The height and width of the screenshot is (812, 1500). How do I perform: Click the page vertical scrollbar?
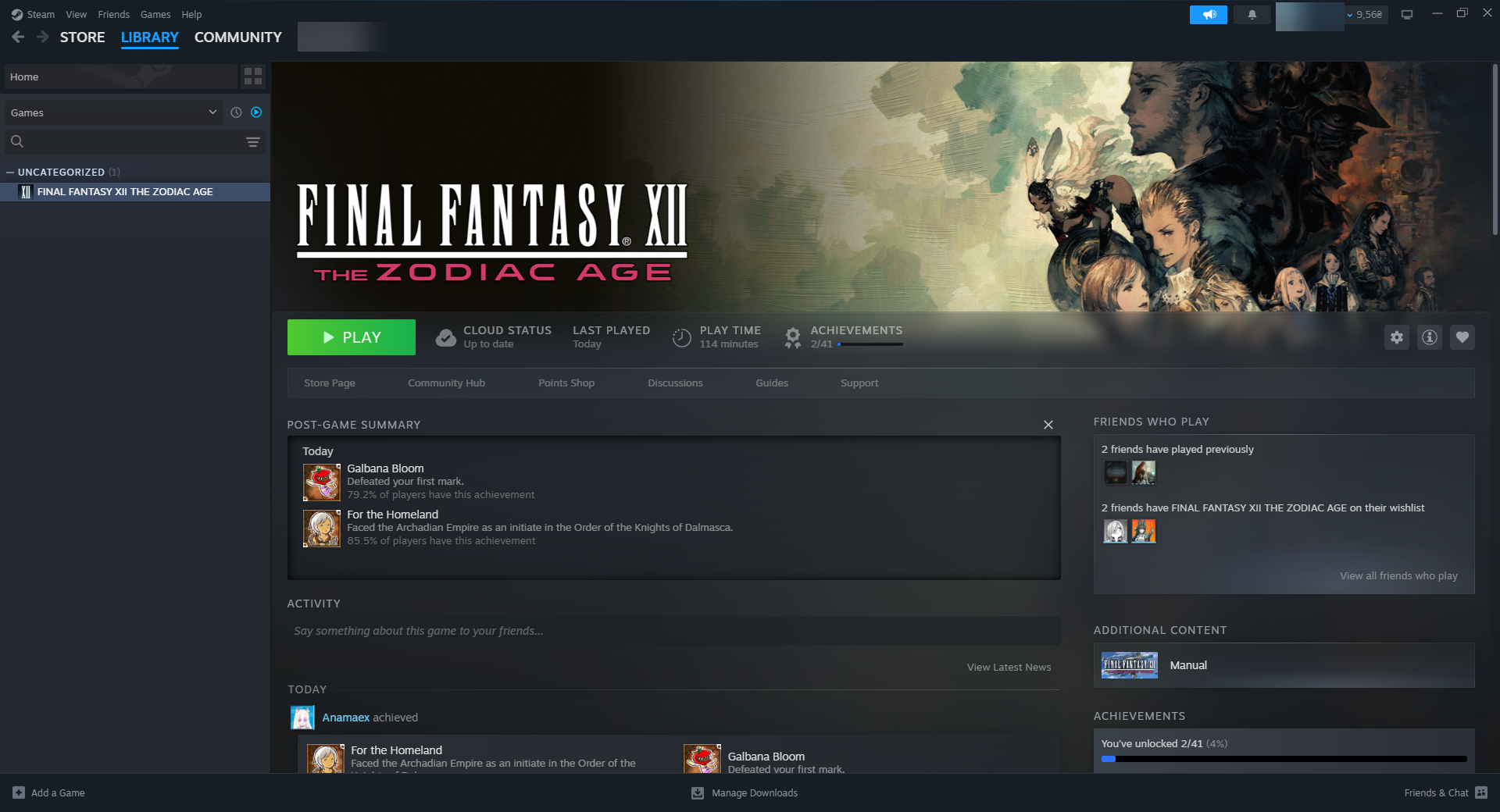tap(1495, 148)
